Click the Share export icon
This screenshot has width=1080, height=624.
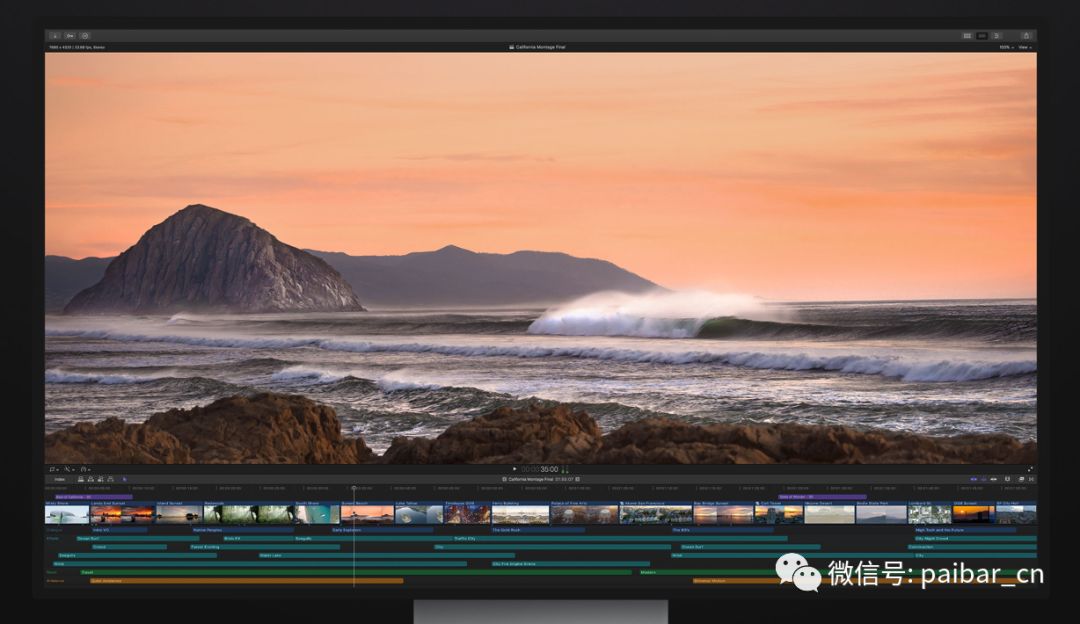click(x=1025, y=36)
